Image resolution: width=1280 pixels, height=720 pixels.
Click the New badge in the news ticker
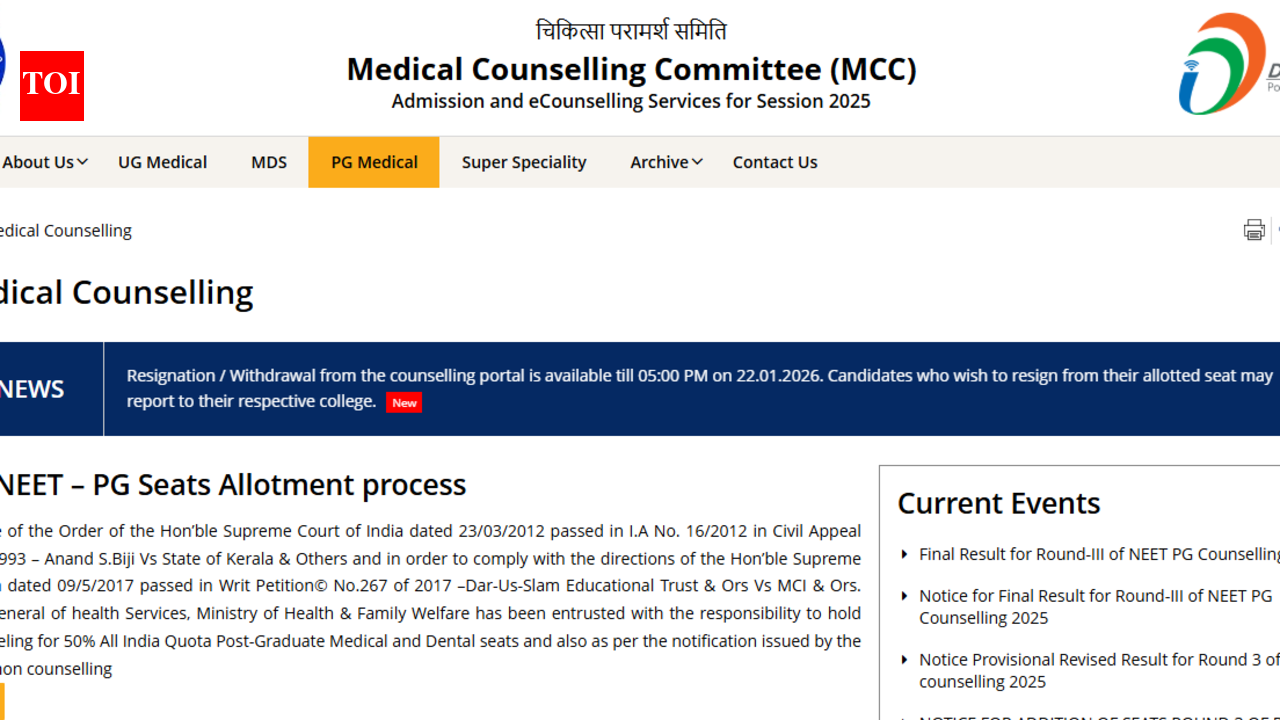click(x=403, y=402)
